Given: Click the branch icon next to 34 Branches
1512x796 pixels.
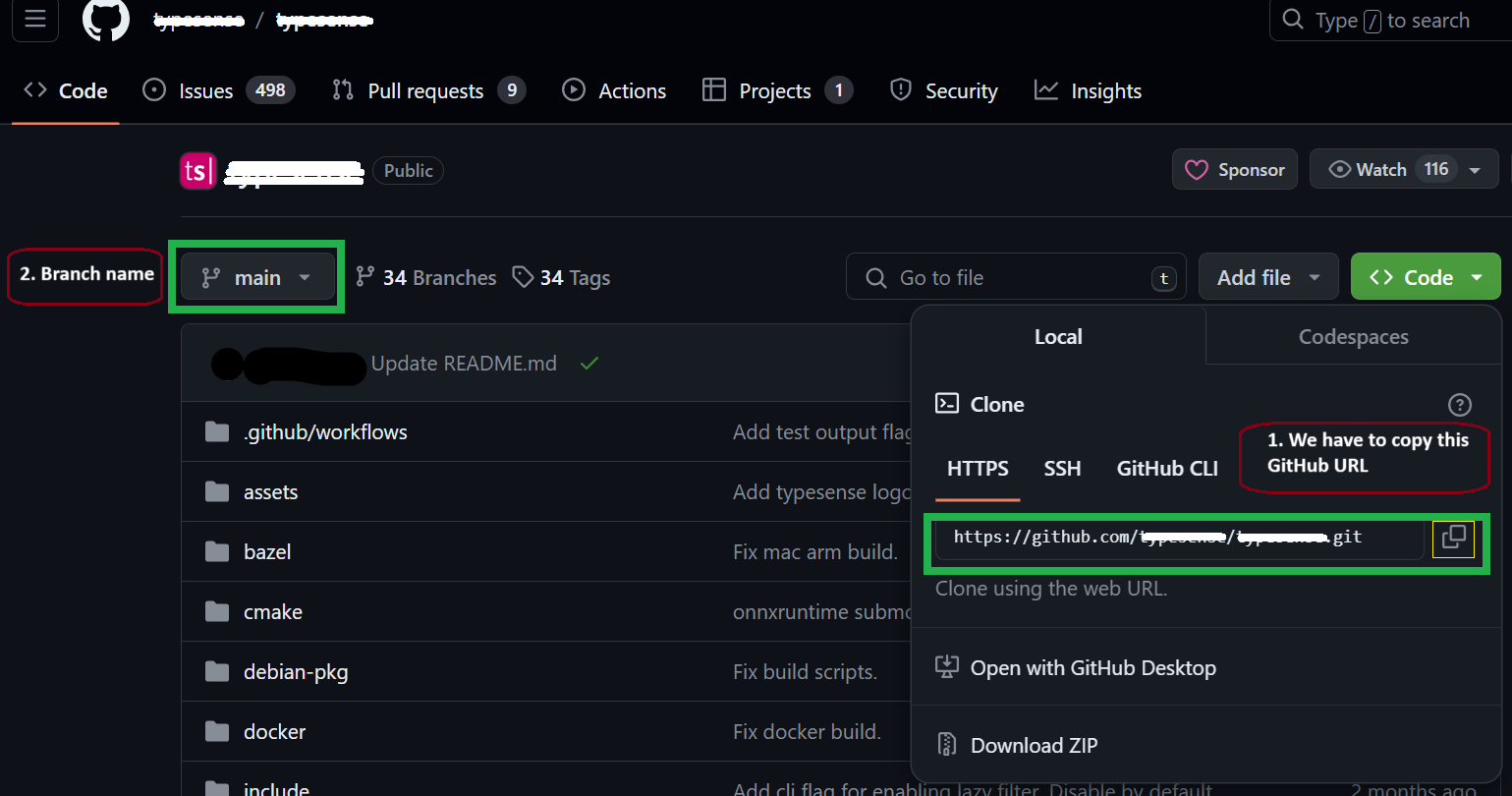Looking at the screenshot, I should tap(365, 277).
